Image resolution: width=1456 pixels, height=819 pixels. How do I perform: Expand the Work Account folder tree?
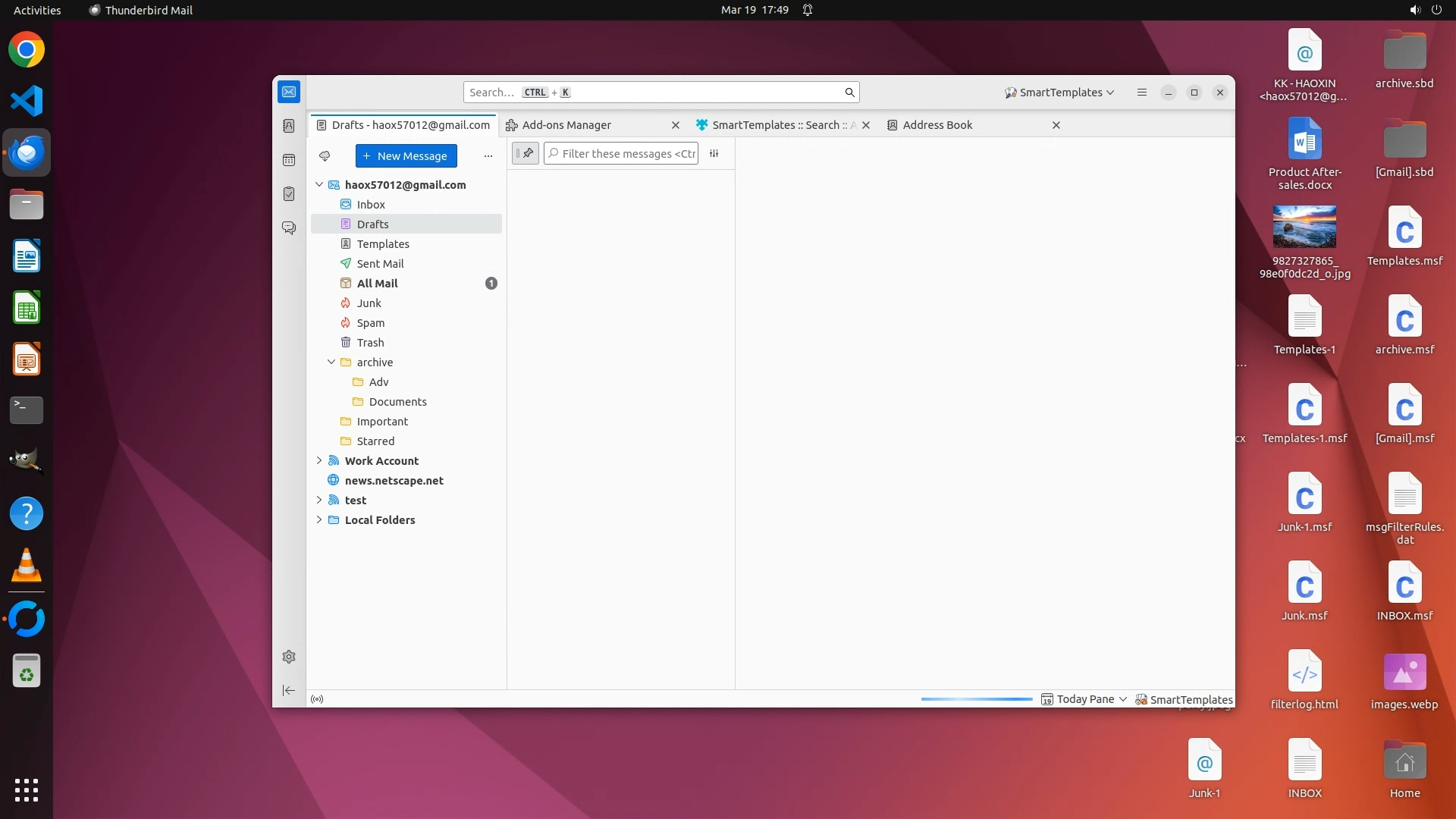(319, 460)
